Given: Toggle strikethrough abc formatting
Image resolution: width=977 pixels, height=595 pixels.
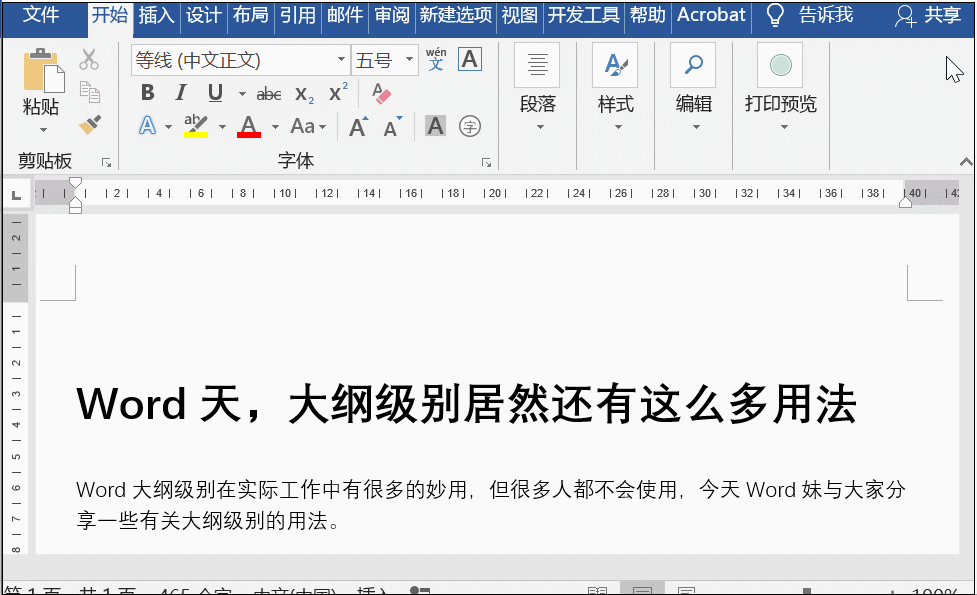Looking at the screenshot, I should point(269,94).
